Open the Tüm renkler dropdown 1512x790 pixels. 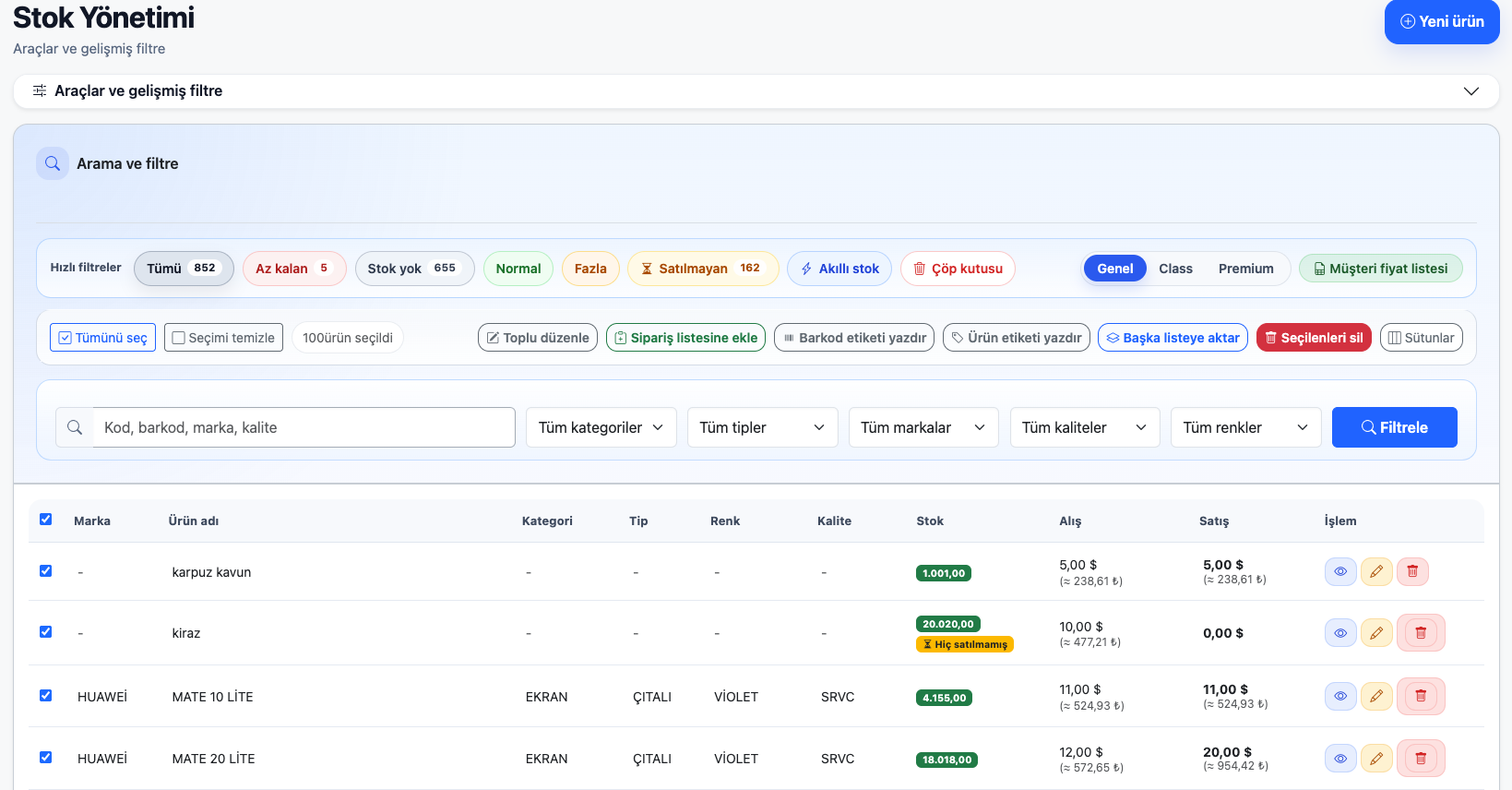1246,427
